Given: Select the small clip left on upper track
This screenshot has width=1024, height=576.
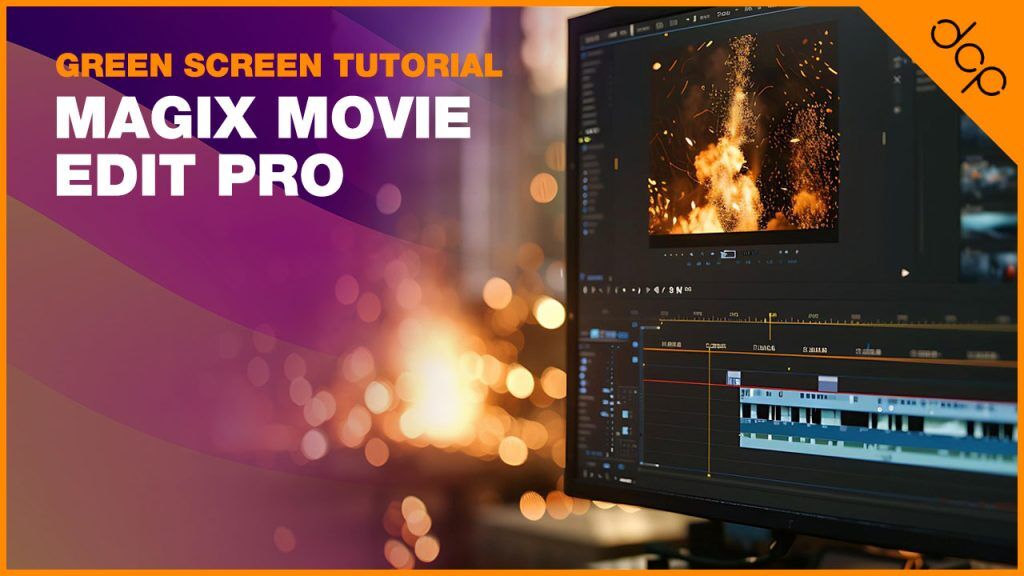Looking at the screenshot, I should [x=734, y=377].
